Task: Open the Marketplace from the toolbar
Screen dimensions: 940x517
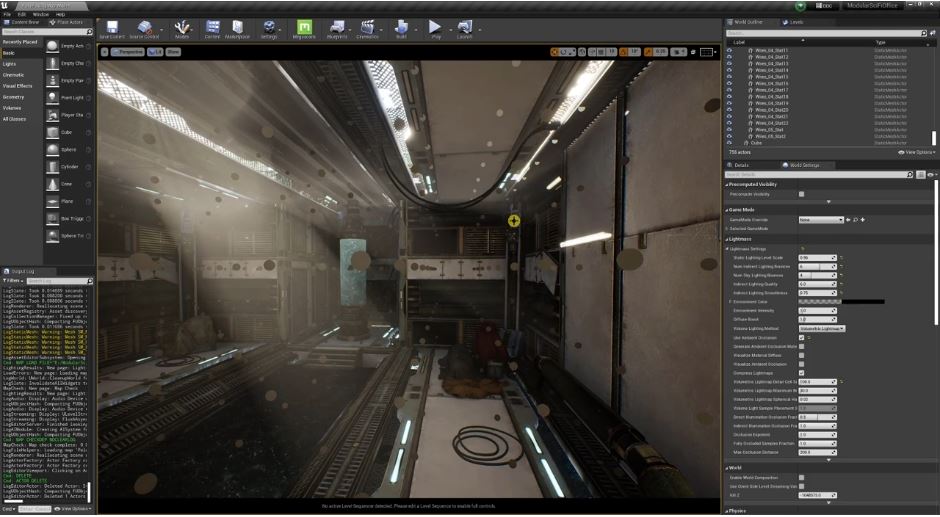Action: point(237,28)
